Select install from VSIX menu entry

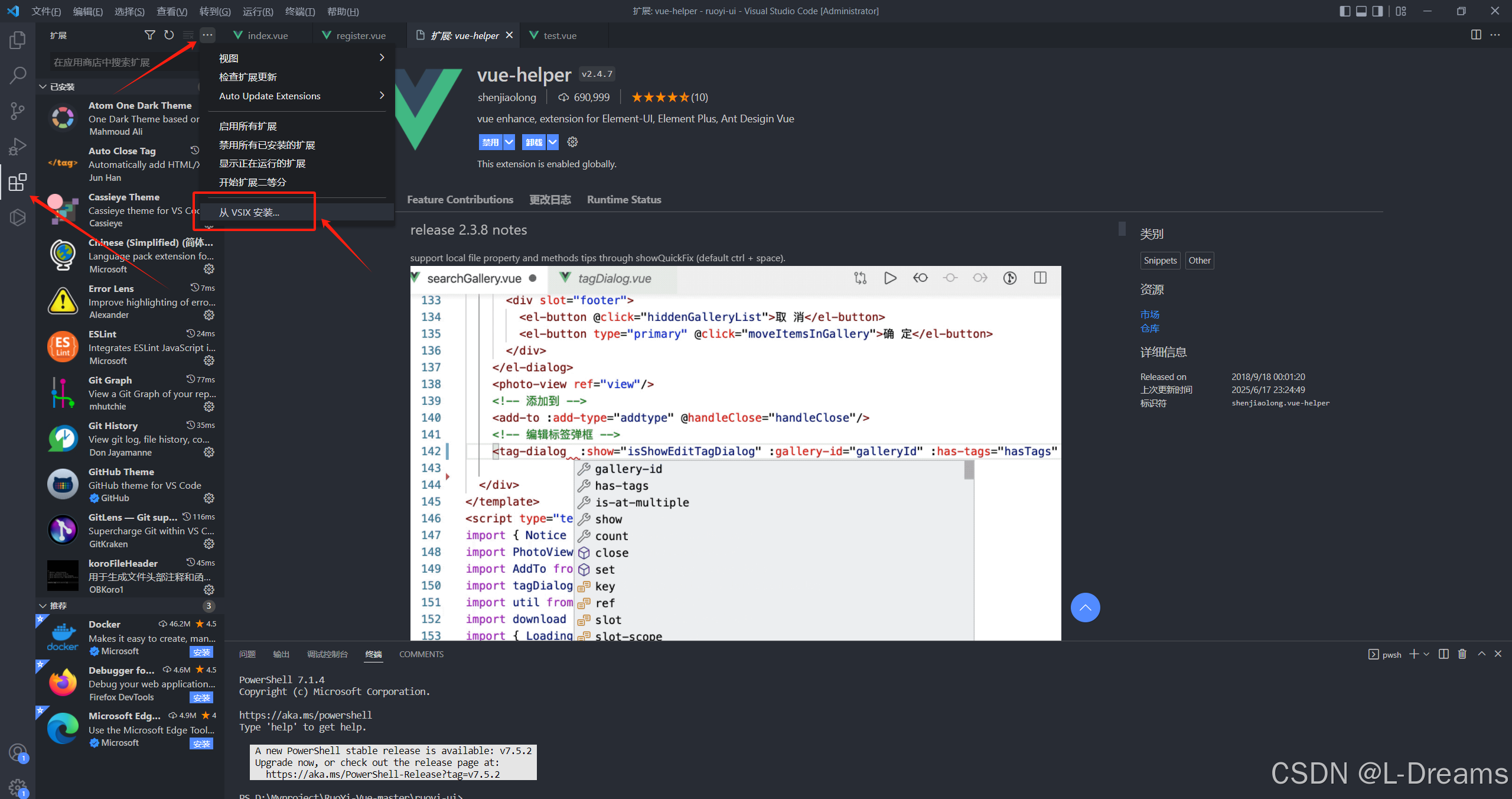[249, 213]
